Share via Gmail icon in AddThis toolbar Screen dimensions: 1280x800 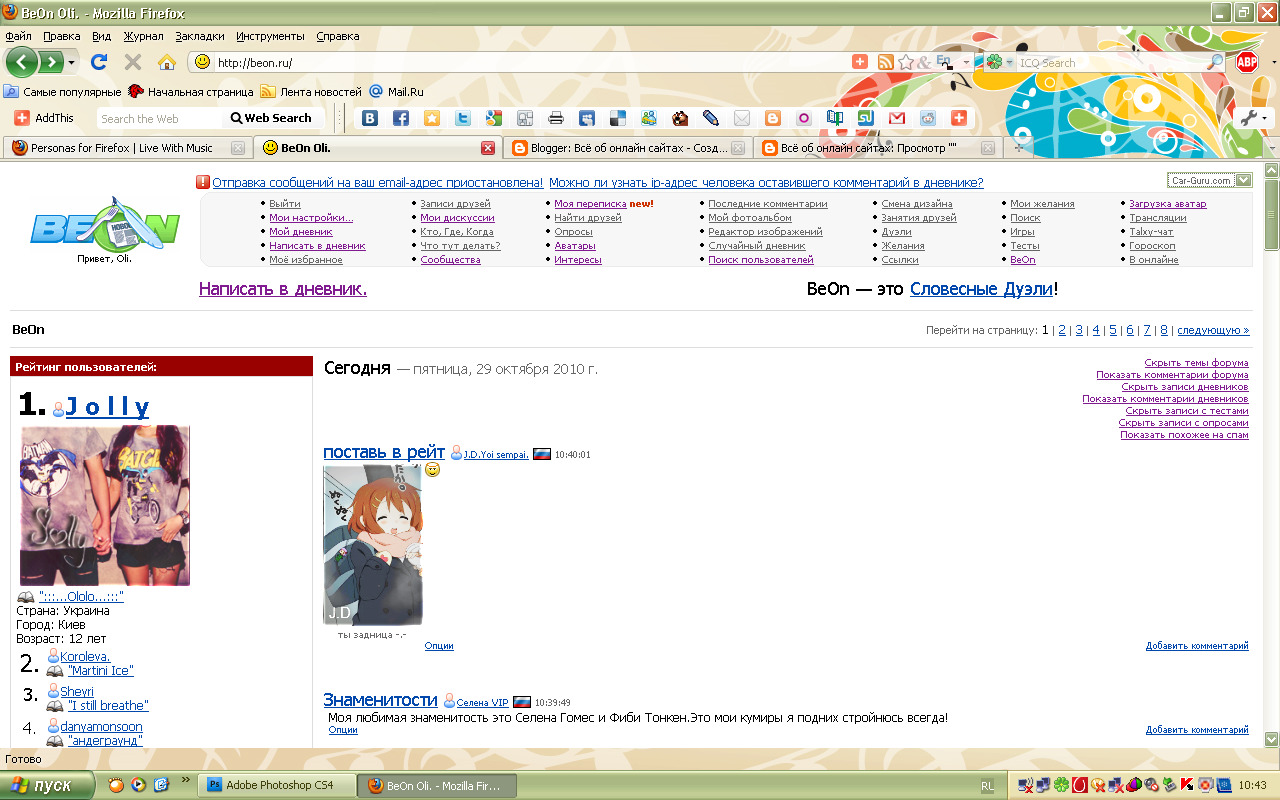click(897, 118)
